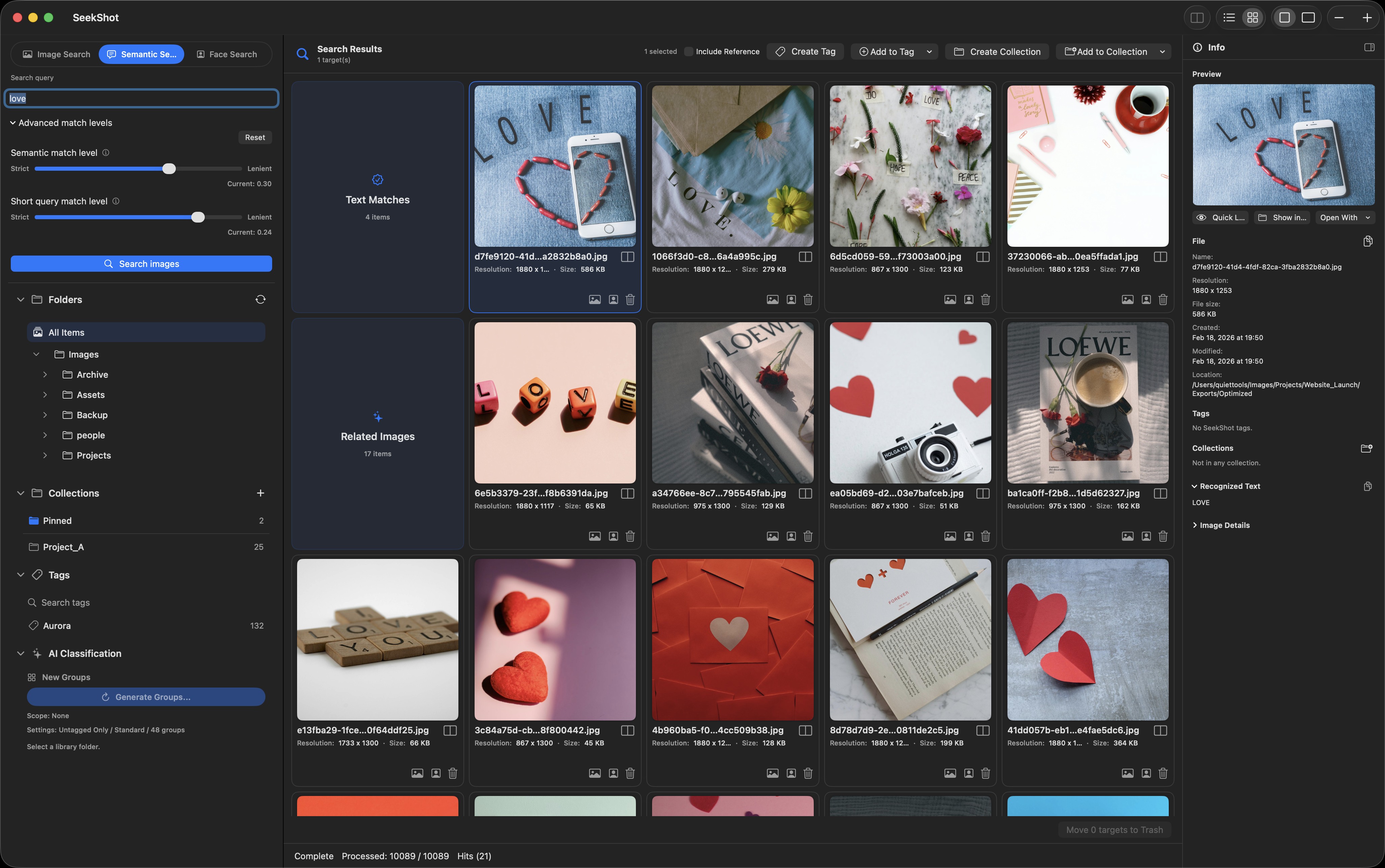The height and width of the screenshot is (868, 1385).
Task: Toggle the left sidebar visibility
Action: 1197,18
